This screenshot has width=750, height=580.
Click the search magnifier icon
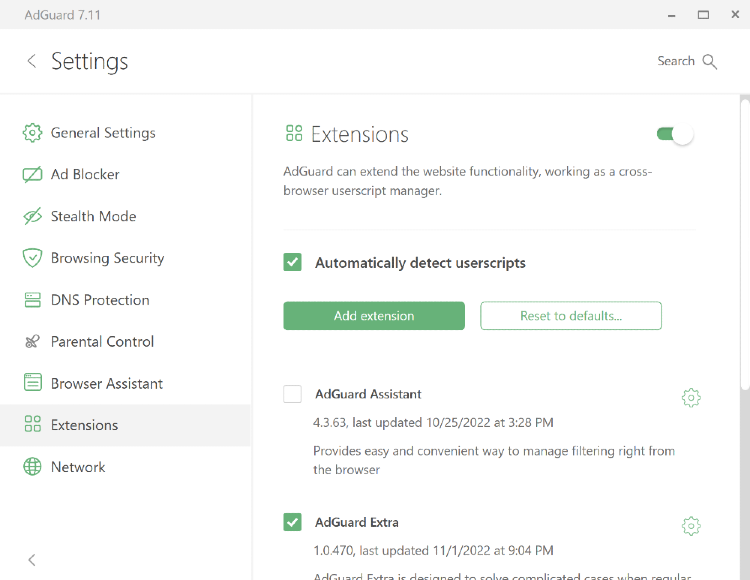[709, 62]
